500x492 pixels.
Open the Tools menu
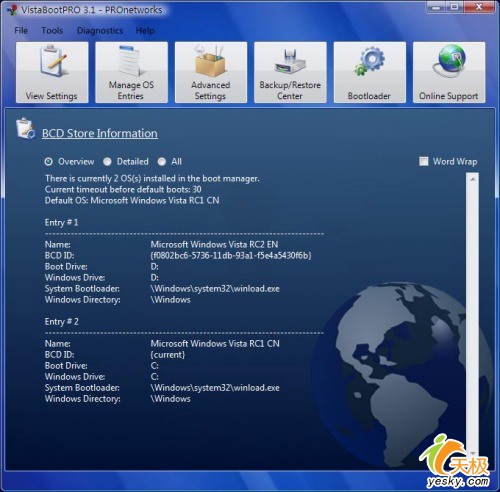click(x=52, y=31)
